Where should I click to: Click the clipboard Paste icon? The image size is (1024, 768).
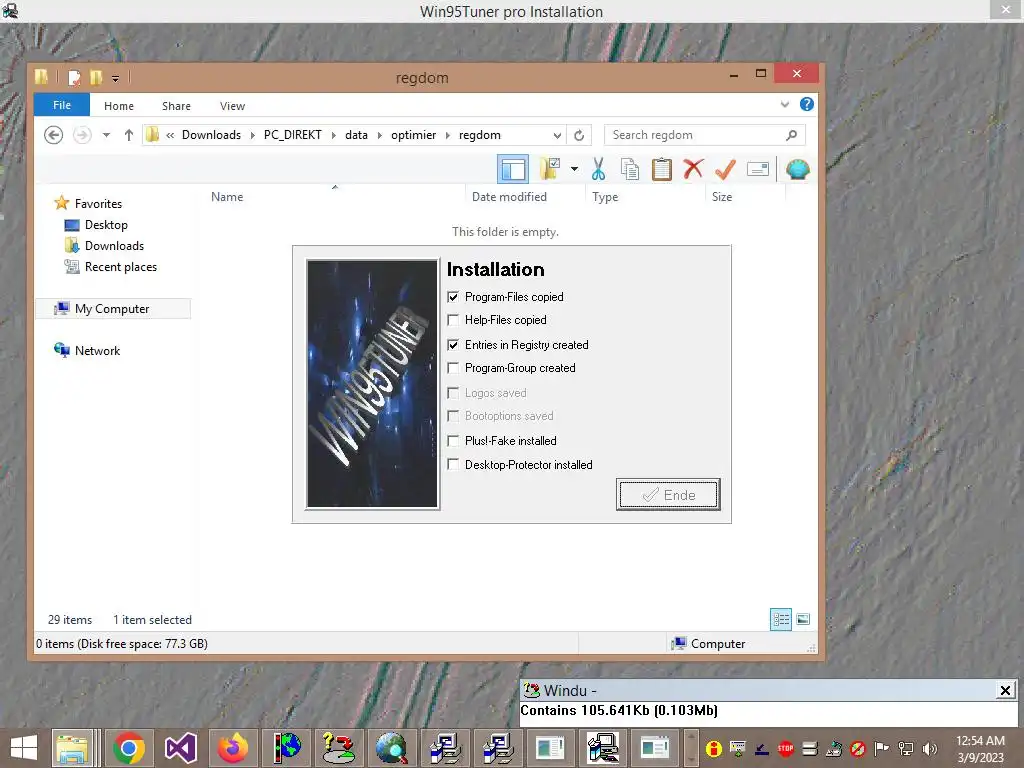[x=662, y=169]
